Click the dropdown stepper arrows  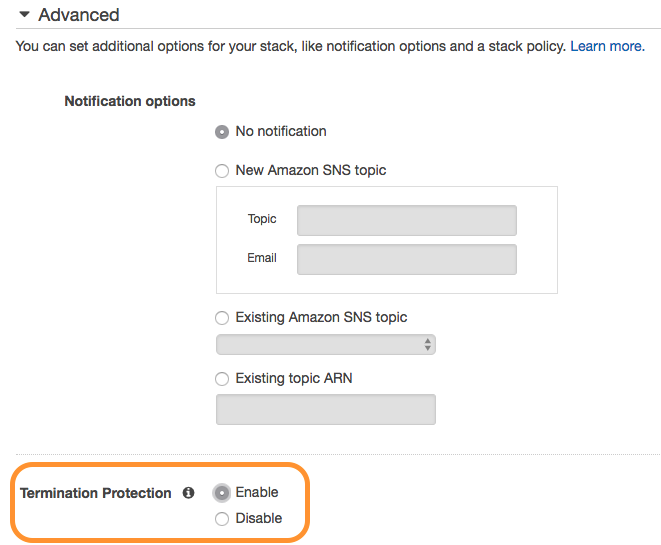click(427, 344)
